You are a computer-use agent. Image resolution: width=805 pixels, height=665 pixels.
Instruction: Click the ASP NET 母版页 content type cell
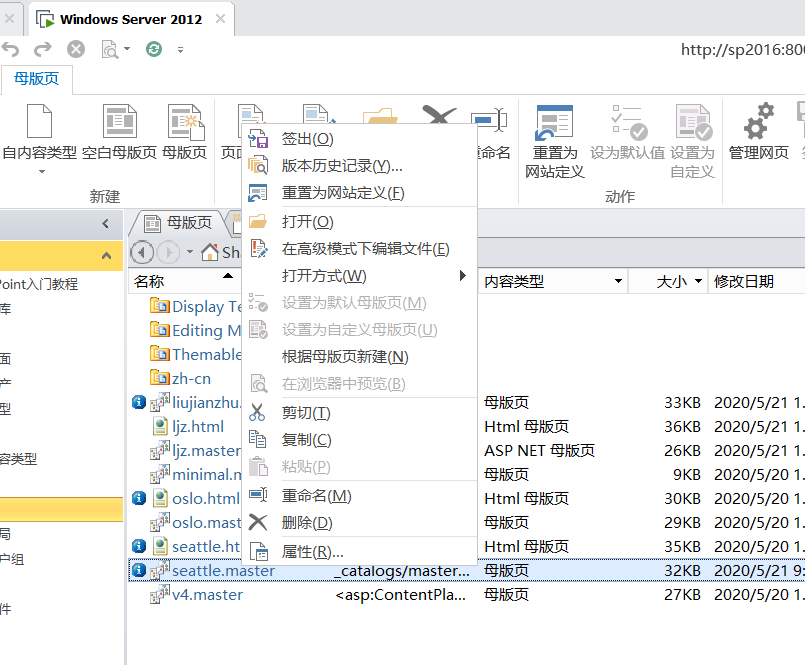click(539, 451)
